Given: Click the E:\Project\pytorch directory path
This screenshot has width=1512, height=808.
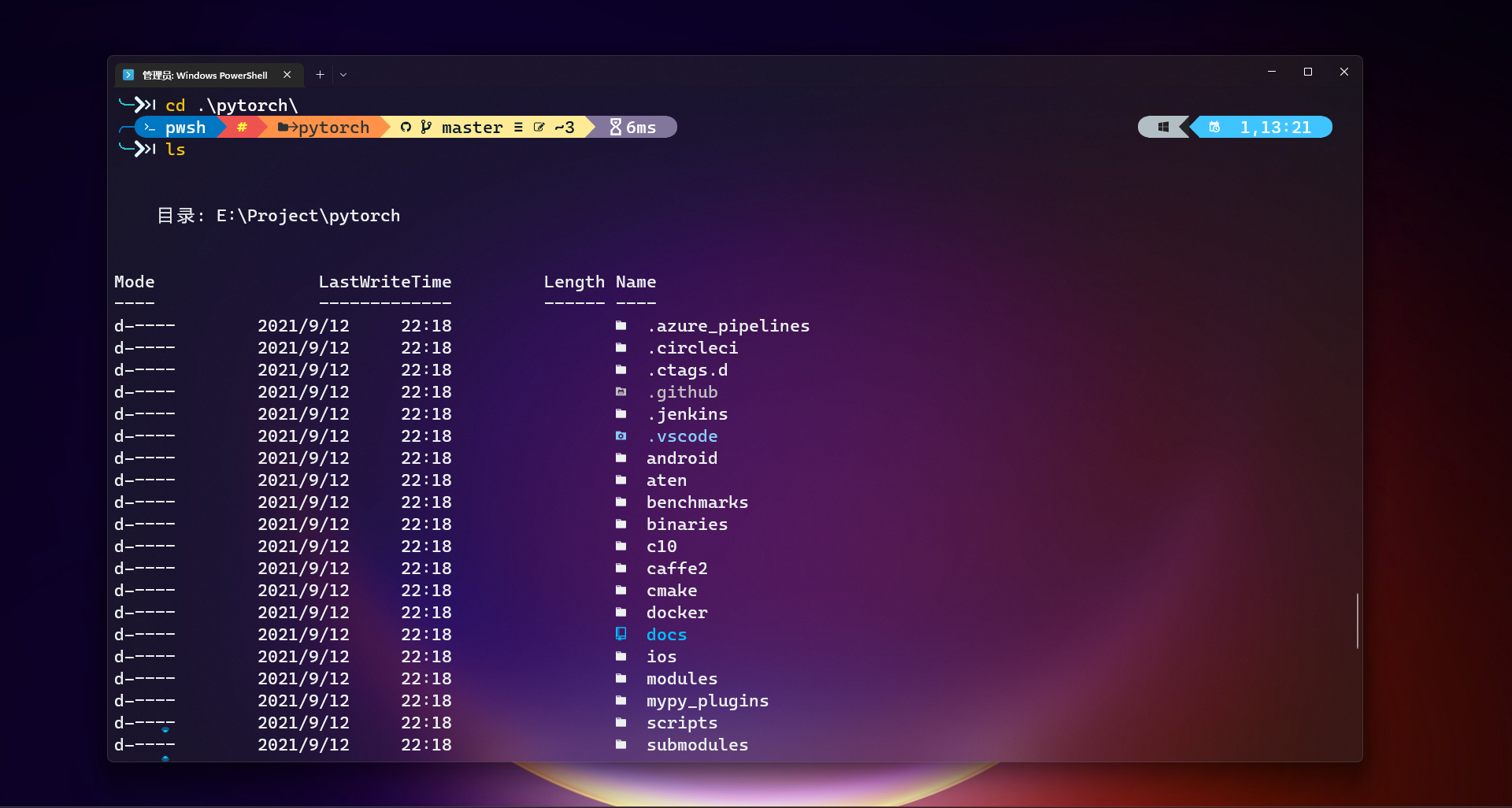Looking at the screenshot, I should (308, 216).
